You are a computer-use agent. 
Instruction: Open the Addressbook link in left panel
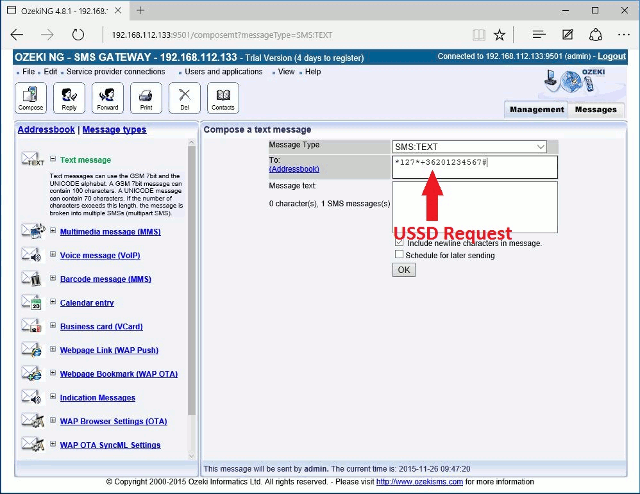46,130
